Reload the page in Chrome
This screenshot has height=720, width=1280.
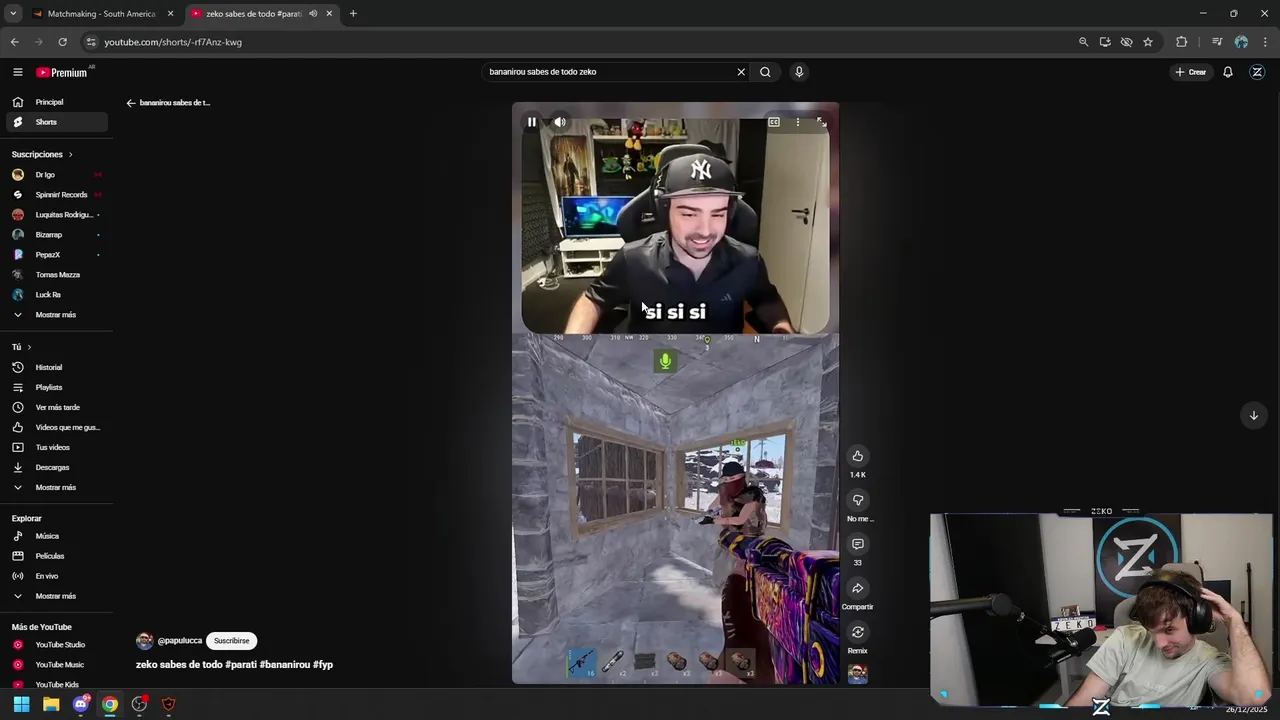coord(62,42)
